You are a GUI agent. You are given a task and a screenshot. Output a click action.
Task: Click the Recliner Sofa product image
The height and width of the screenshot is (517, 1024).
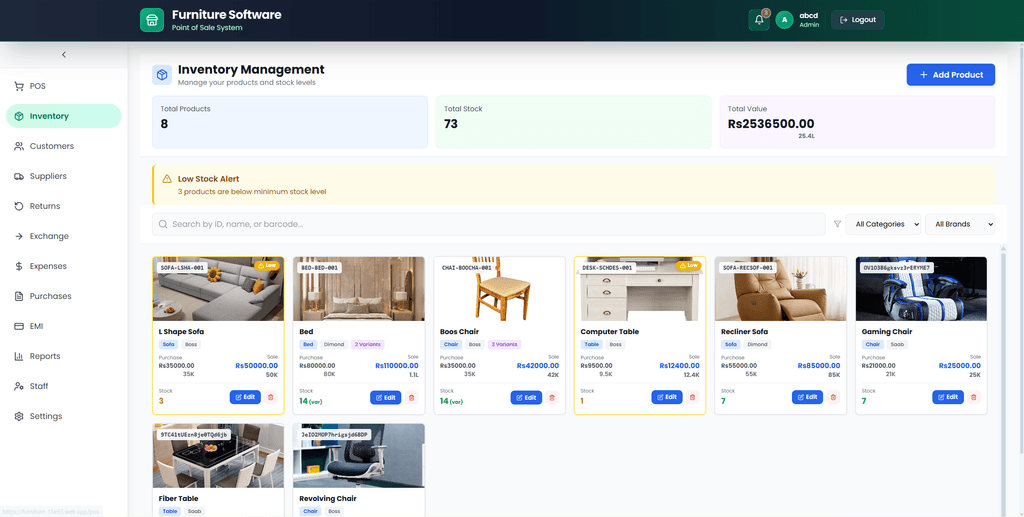point(780,289)
